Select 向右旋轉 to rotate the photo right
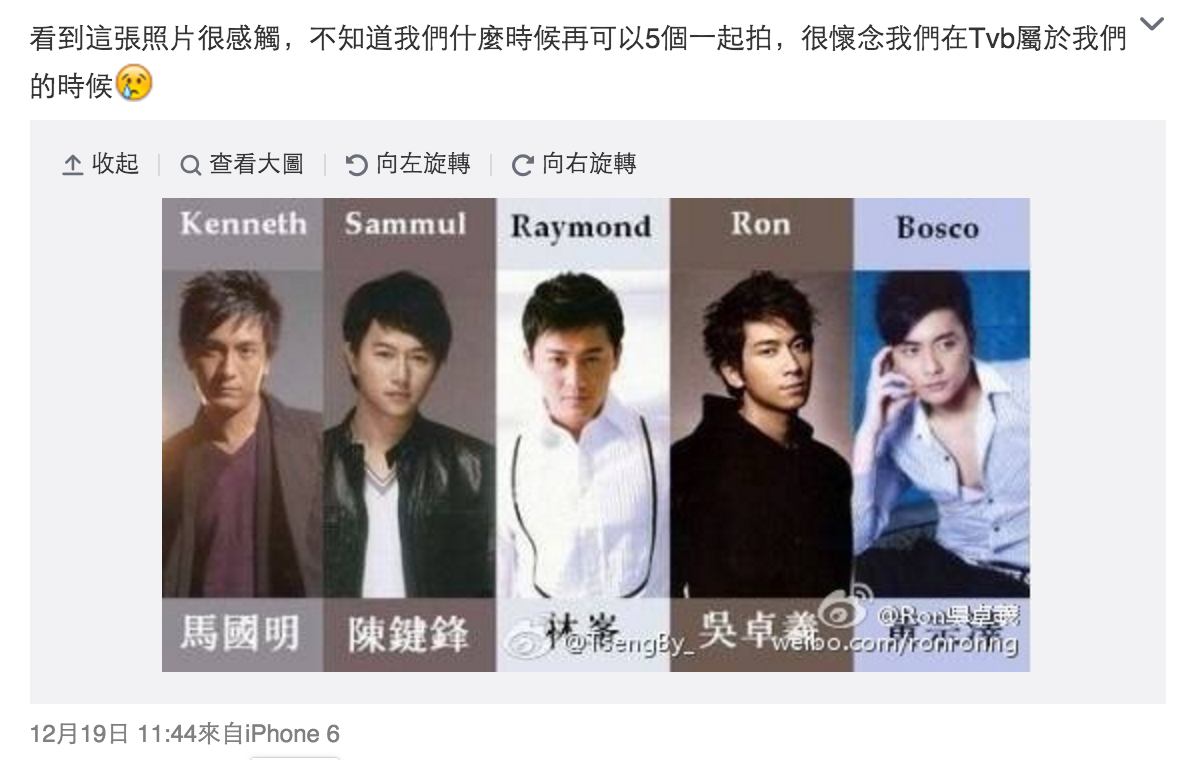The image size is (1186, 760). [589, 163]
